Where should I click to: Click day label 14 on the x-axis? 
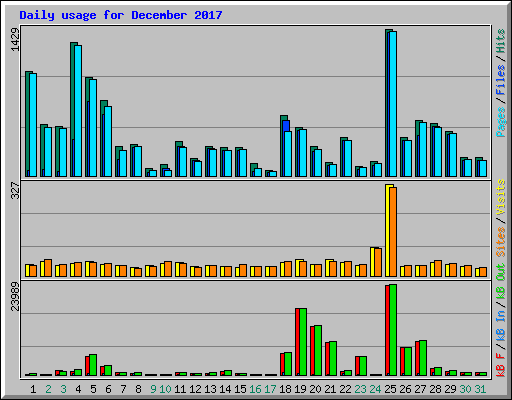[225, 389]
